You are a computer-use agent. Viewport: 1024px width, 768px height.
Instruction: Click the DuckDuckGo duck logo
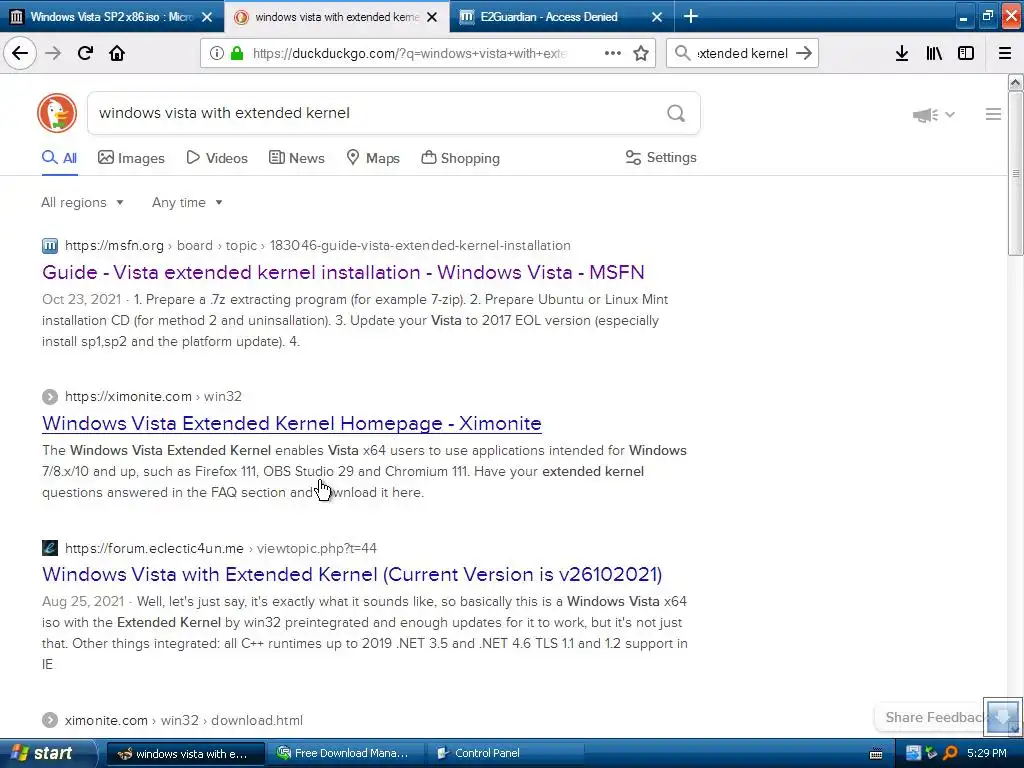pos(57,113)
